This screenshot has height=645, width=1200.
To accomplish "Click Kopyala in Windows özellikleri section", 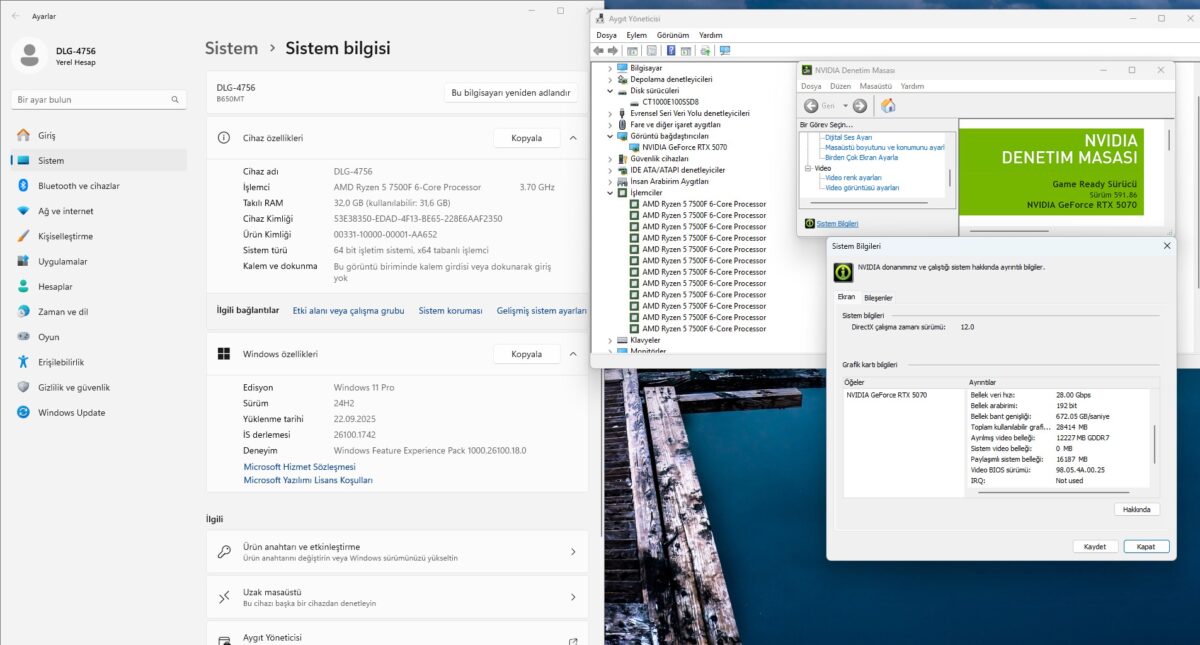I will click(x=527, y=354).
